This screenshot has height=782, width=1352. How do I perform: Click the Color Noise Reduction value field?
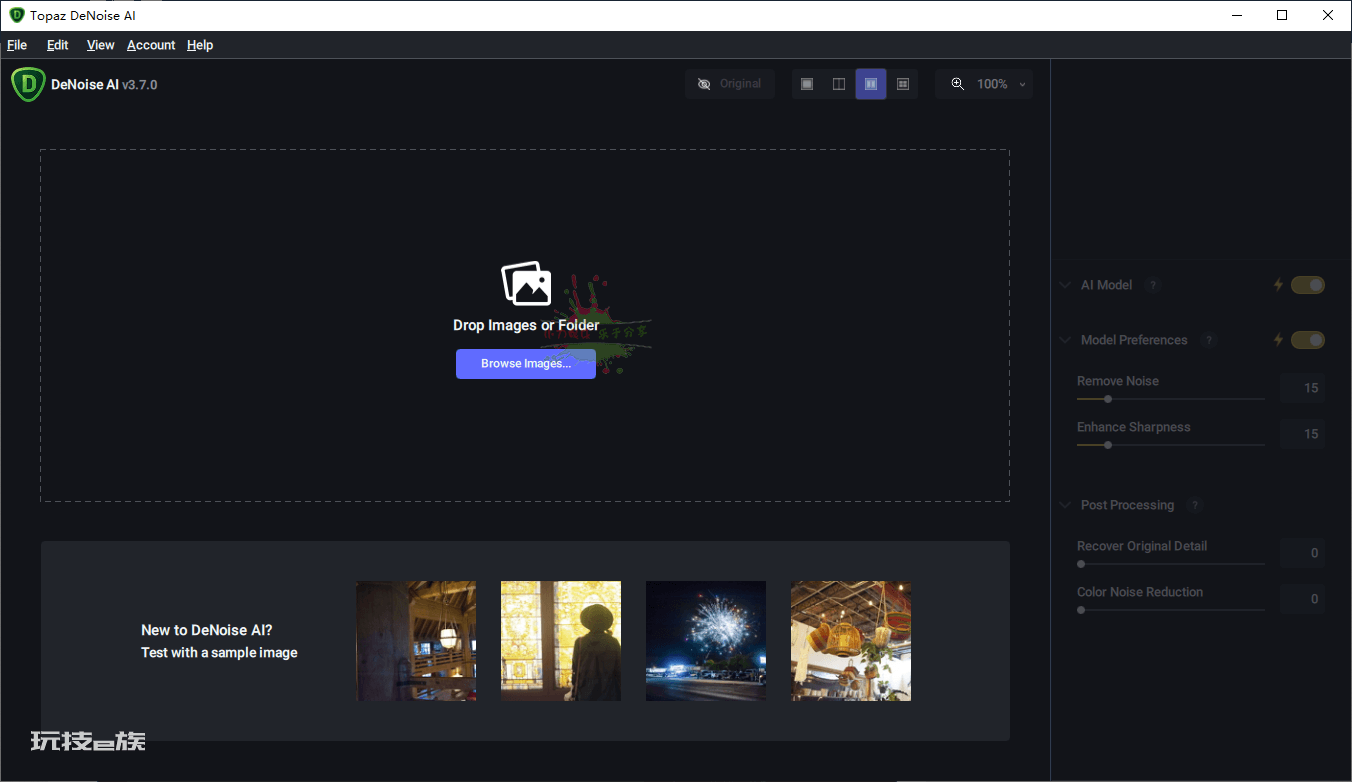[1302, 599]
